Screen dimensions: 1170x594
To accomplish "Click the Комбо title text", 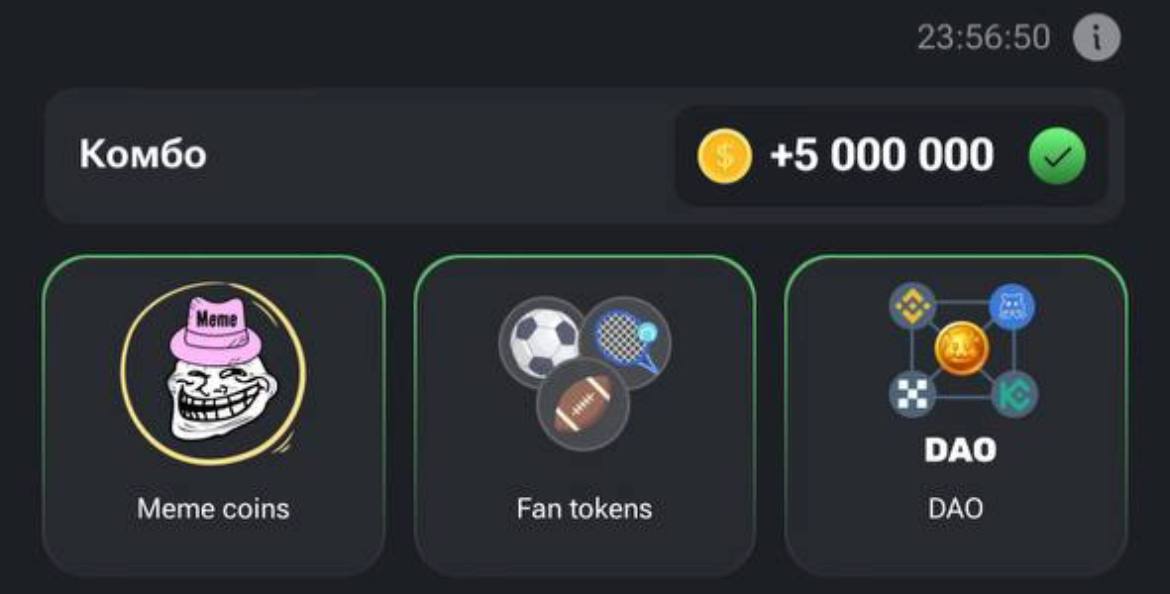I will pyautogui.click(x=143, y=155).
